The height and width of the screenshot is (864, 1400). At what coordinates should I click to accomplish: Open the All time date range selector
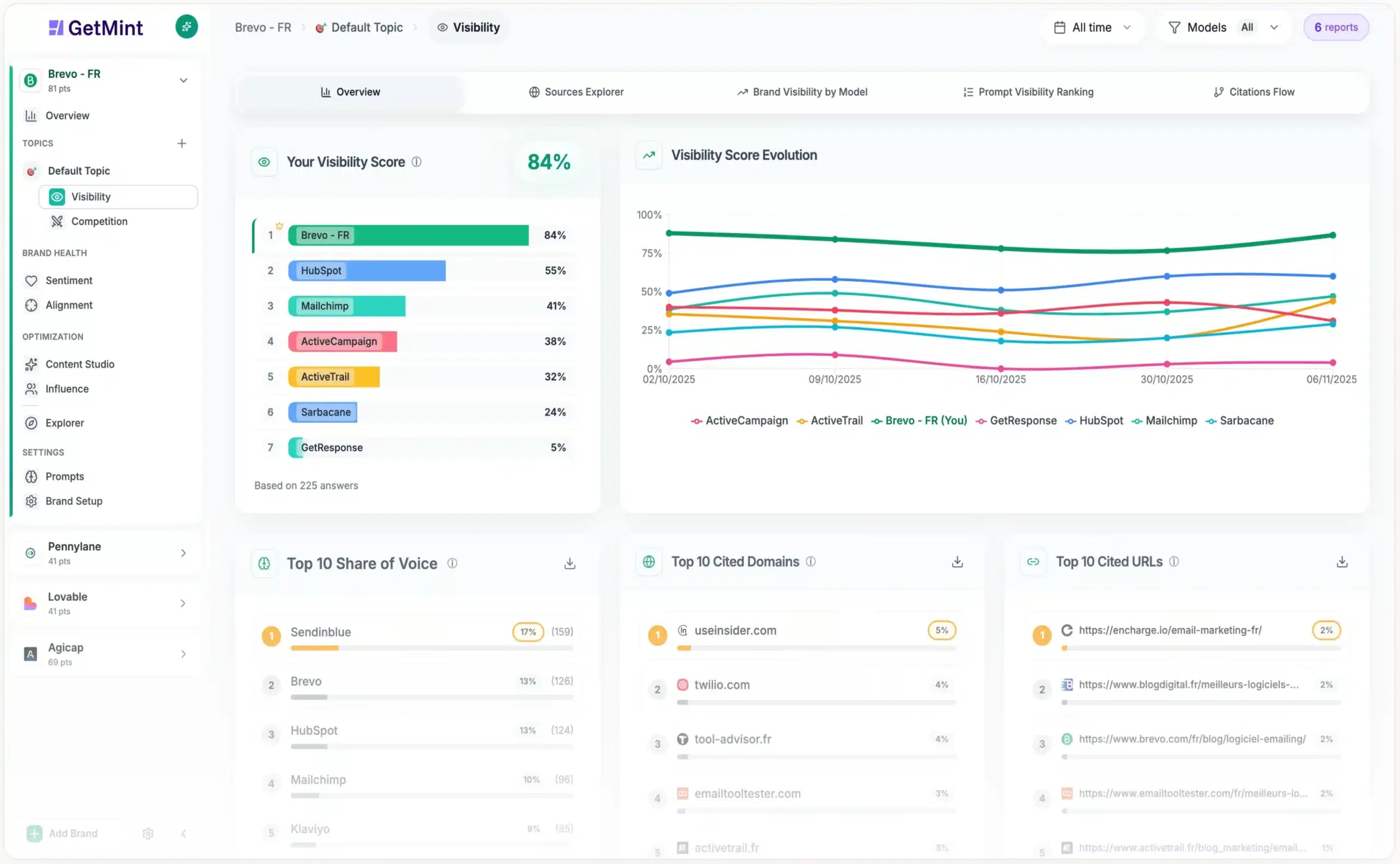tap(1092, 27)
